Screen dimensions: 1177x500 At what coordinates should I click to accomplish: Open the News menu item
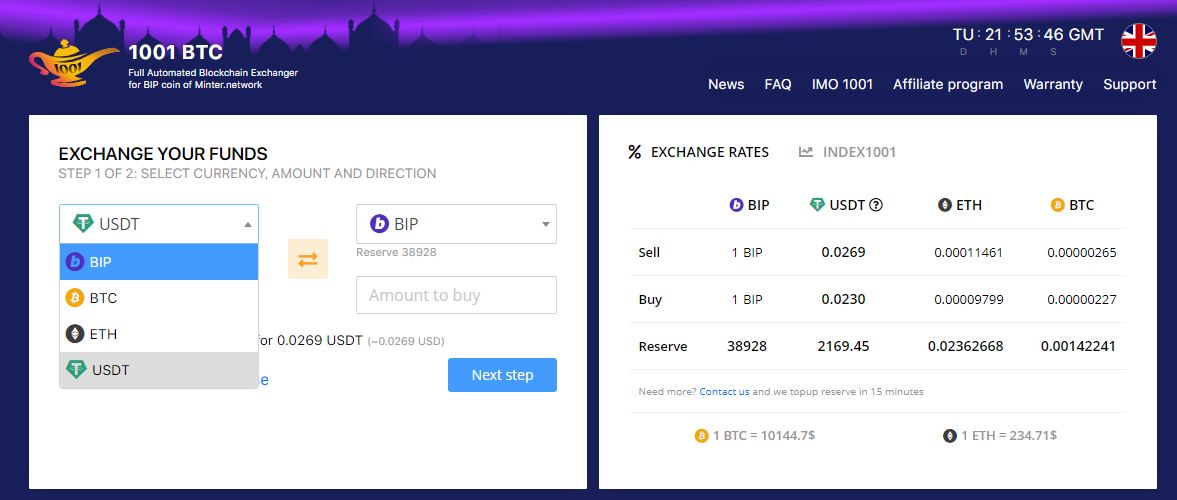pyautogui.click(x=726, y=84)
